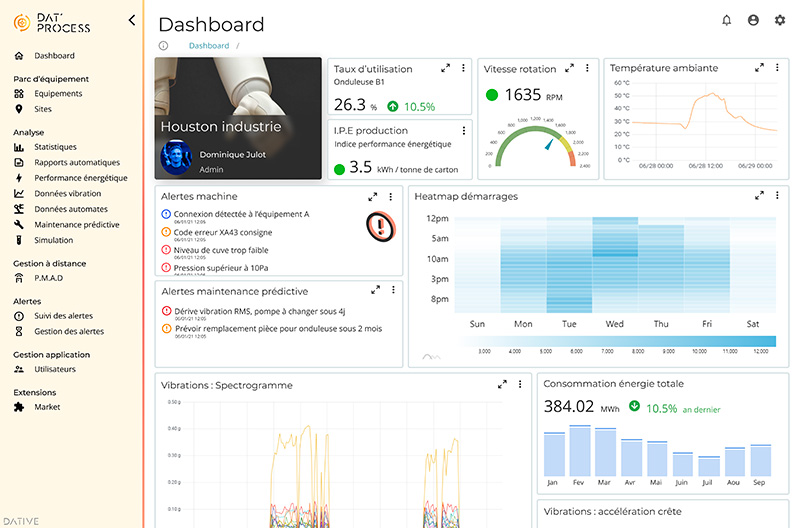Screen dimensions: 800x528
Task: Collapse the sidebar with the chevron
Action: coord(132,20)
